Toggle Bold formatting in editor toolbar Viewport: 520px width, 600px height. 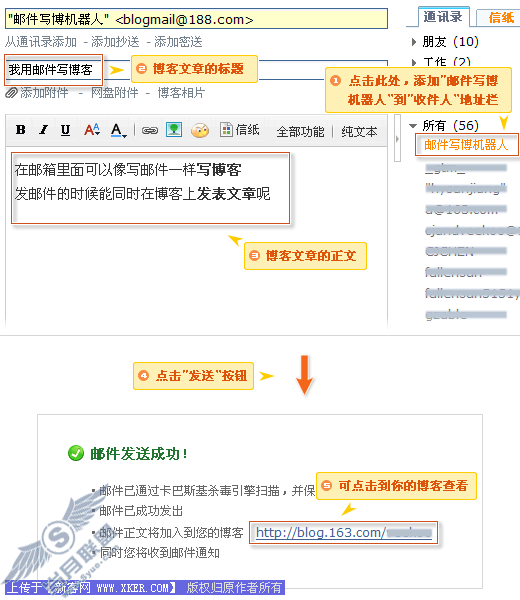(x=21, y=130)
